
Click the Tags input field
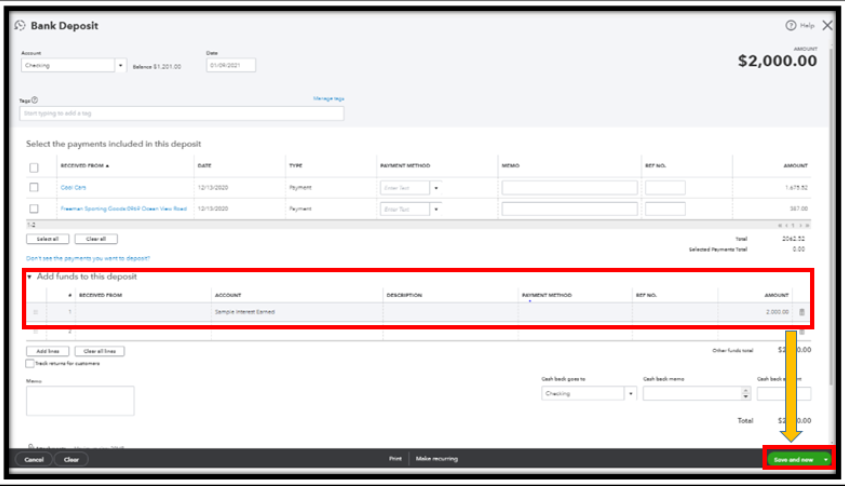(x=182, y=113)
